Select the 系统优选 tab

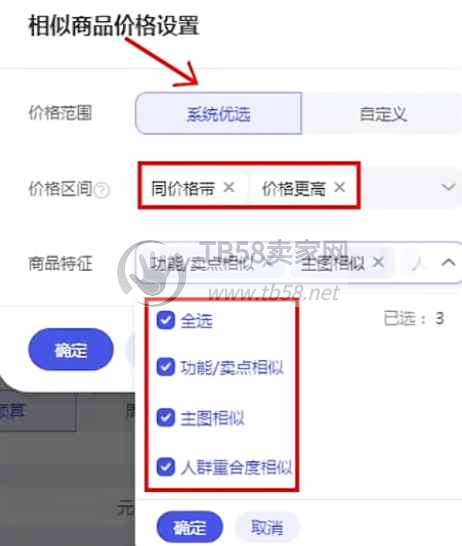(x=218, y=114)
